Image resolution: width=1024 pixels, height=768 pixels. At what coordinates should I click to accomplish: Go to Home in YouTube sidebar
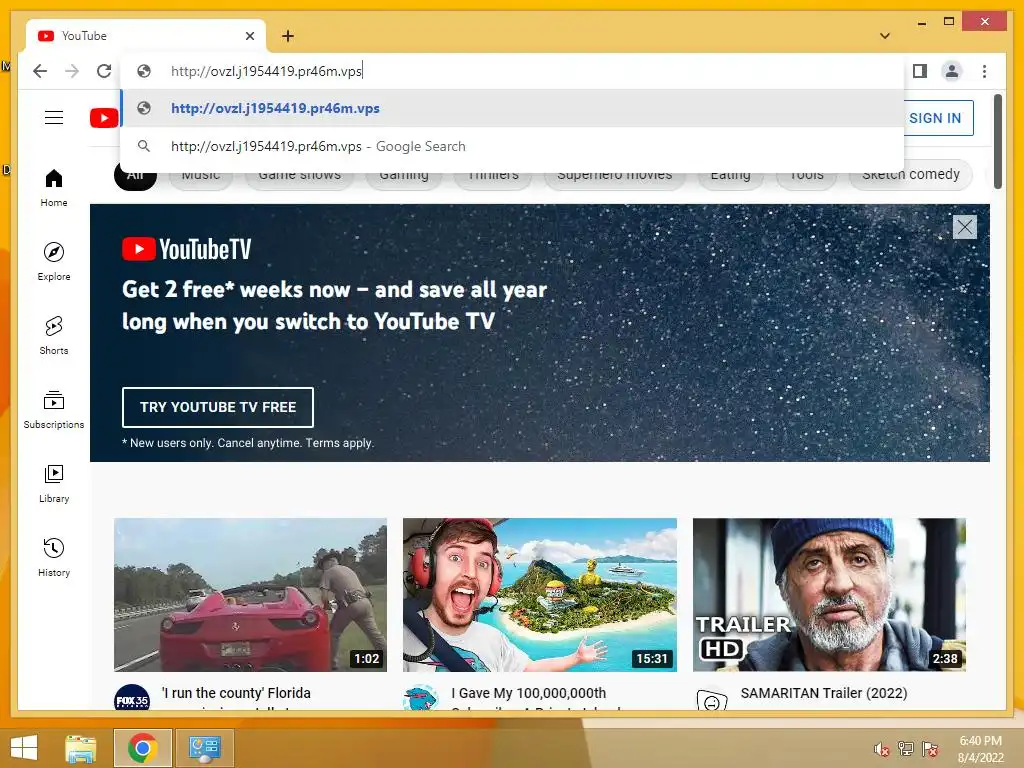click(54, 188)
